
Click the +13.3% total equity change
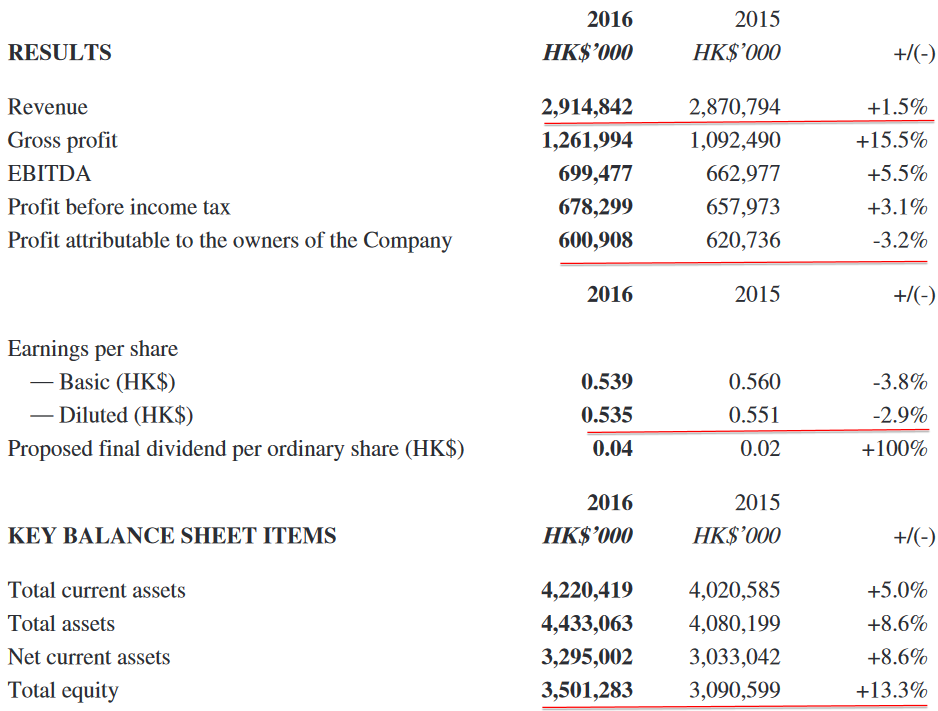tap(891, 690)
